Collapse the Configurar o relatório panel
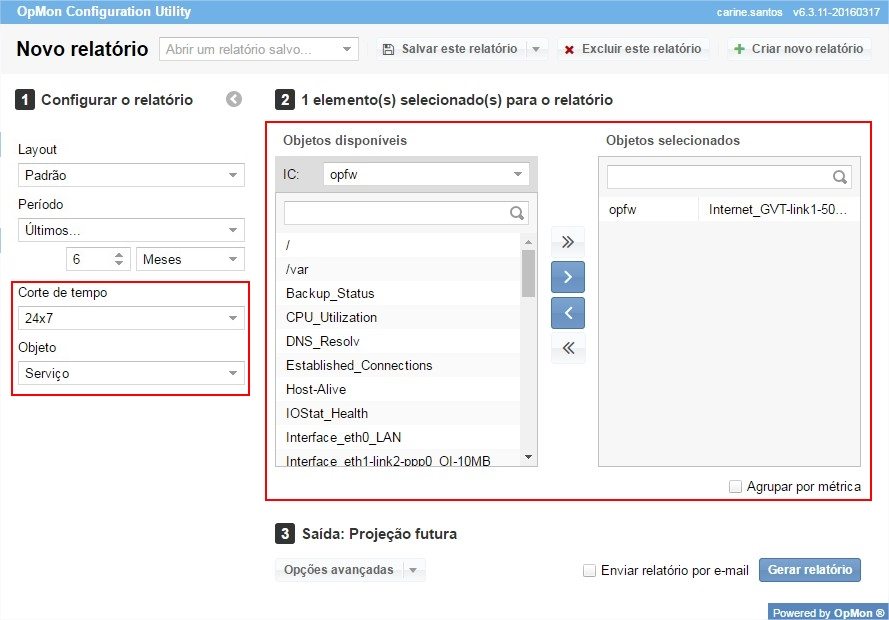 pyautogui.click(x=234, y=99)
